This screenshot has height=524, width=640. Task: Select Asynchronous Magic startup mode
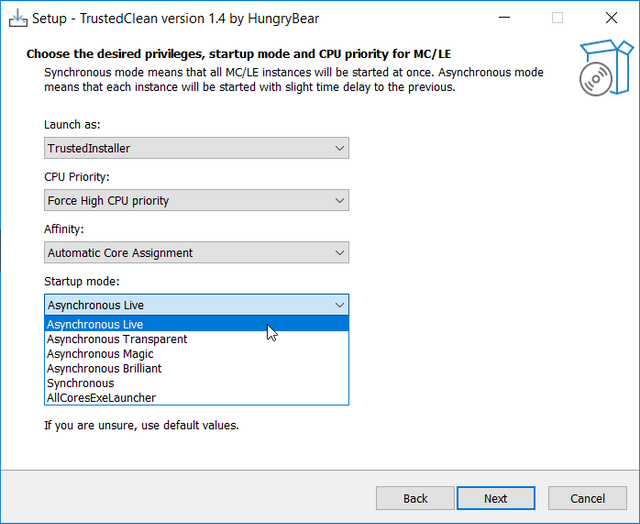pos(100,354)
